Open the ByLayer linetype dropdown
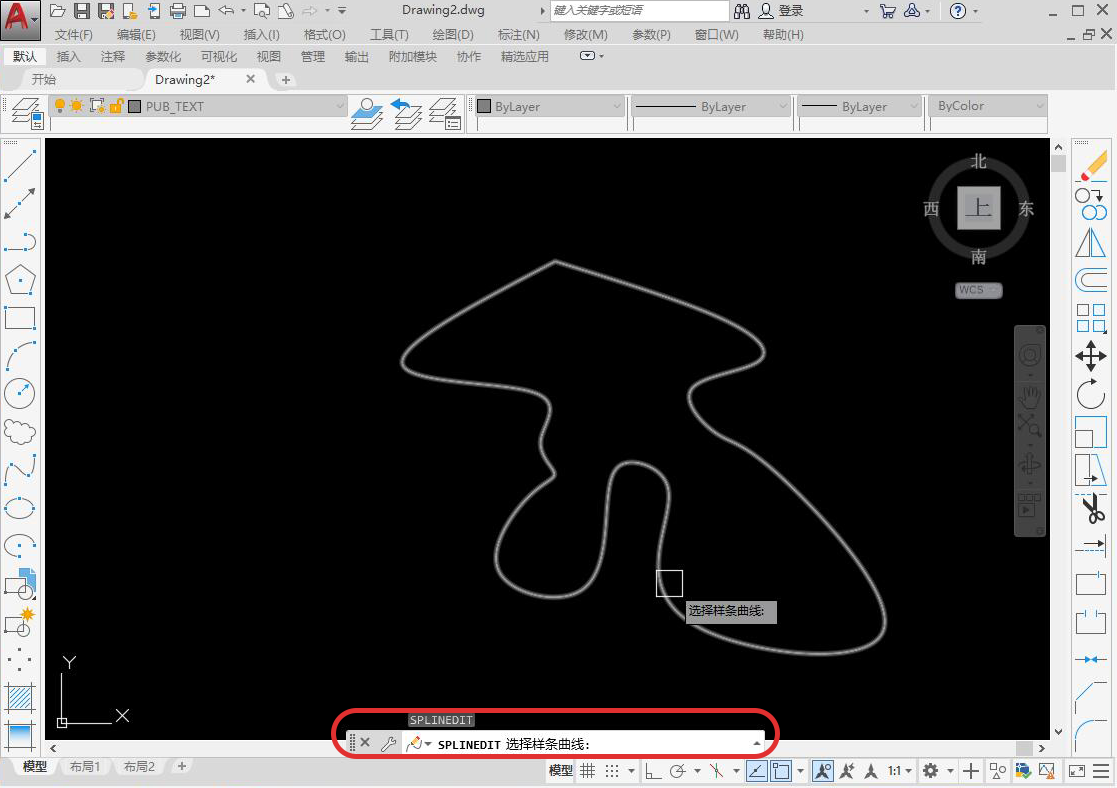Viewport: 1117px width, 788px height. pyautogui.click(x=783, y=106)
